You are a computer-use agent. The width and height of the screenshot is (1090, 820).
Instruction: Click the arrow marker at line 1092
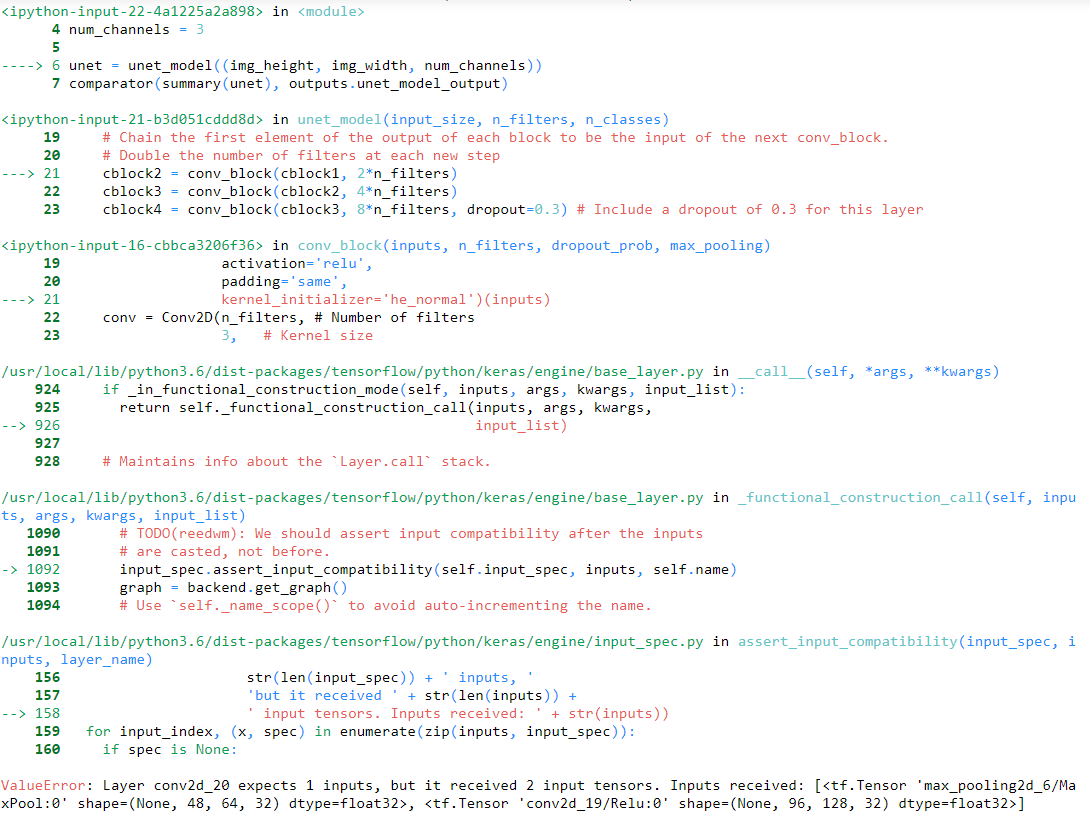pyautogui.click(x=10, y=569)
